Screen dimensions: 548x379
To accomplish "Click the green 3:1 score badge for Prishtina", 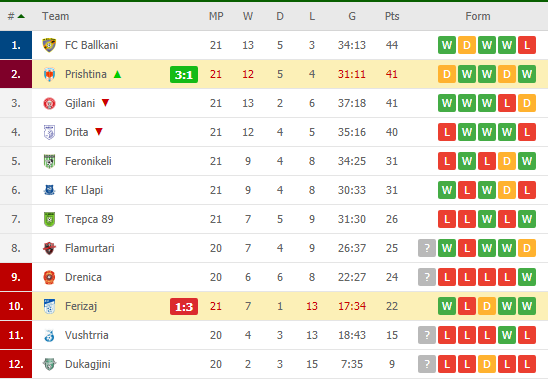I will [184, 74].
